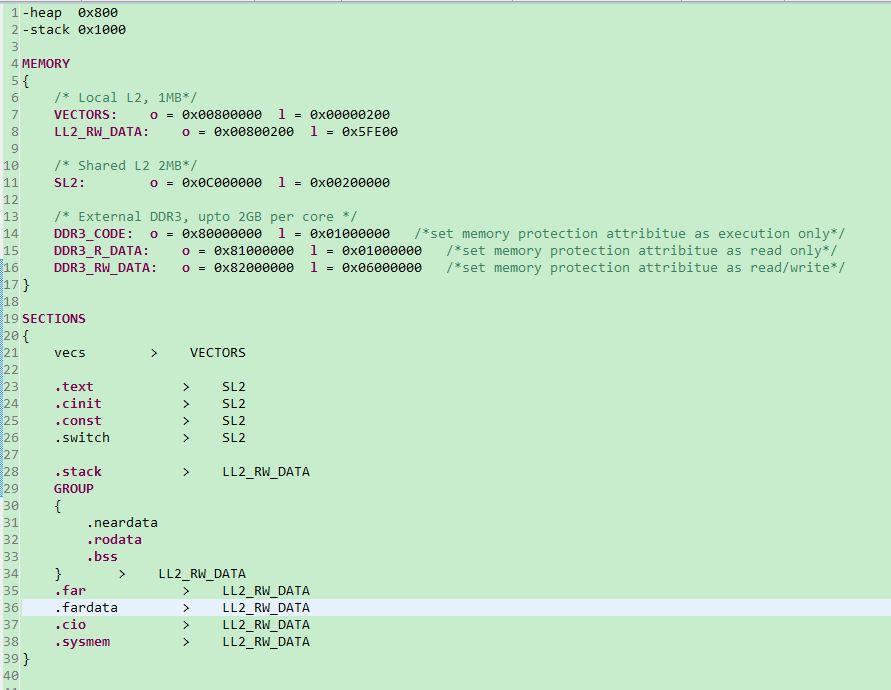
Task: Click the 'execution only' comment
Action: tap(630, 234)
